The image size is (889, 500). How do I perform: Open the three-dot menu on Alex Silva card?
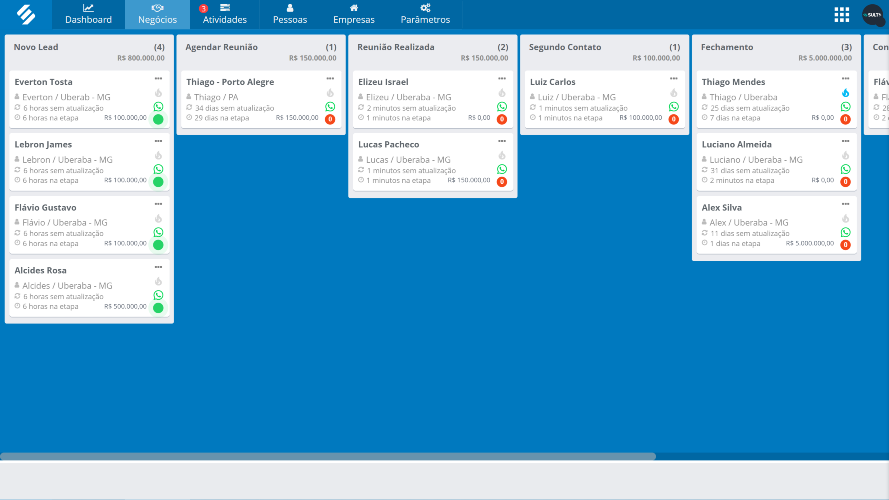845,204
